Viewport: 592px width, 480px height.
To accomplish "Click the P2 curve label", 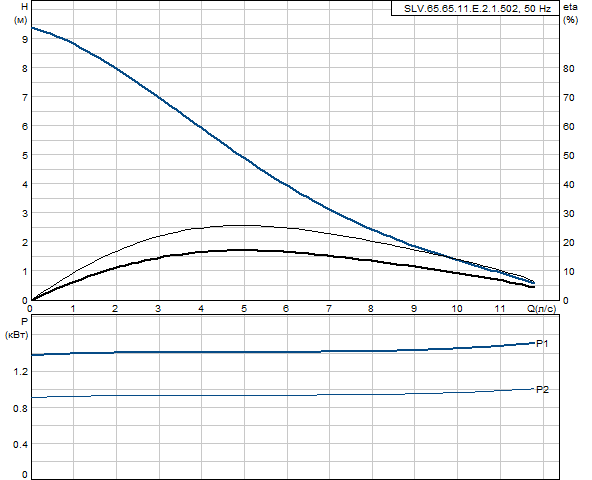I will tap(542, 389).
